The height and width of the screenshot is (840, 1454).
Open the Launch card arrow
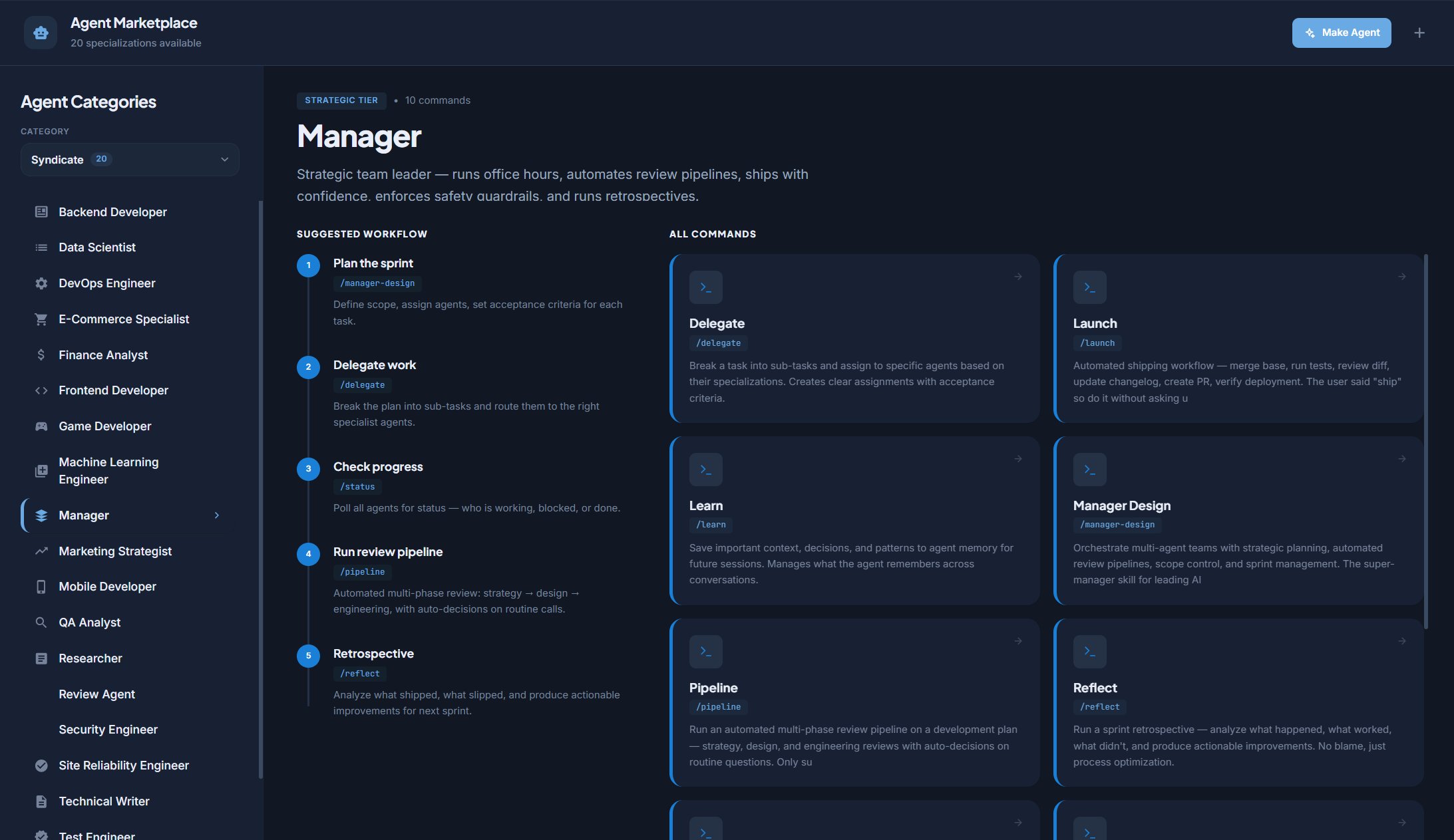pyautogui.click(x=1402, y=277)
